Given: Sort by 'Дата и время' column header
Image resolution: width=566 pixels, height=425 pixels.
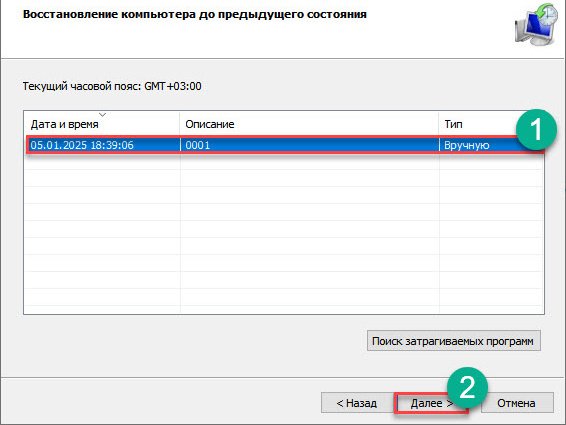Looking at the screenshot, I should 102,124.
